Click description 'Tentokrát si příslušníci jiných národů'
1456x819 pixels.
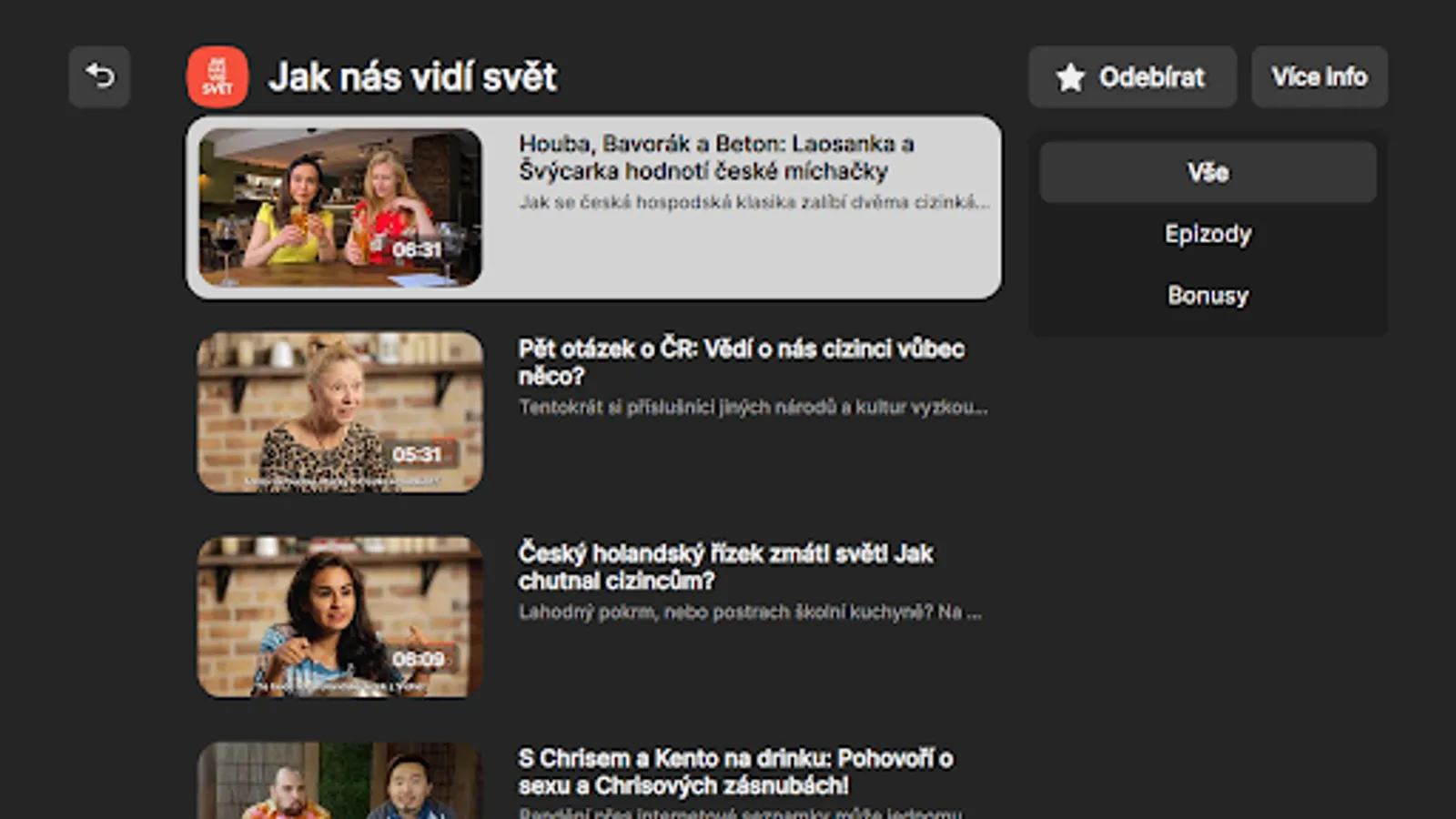point(753,407)
